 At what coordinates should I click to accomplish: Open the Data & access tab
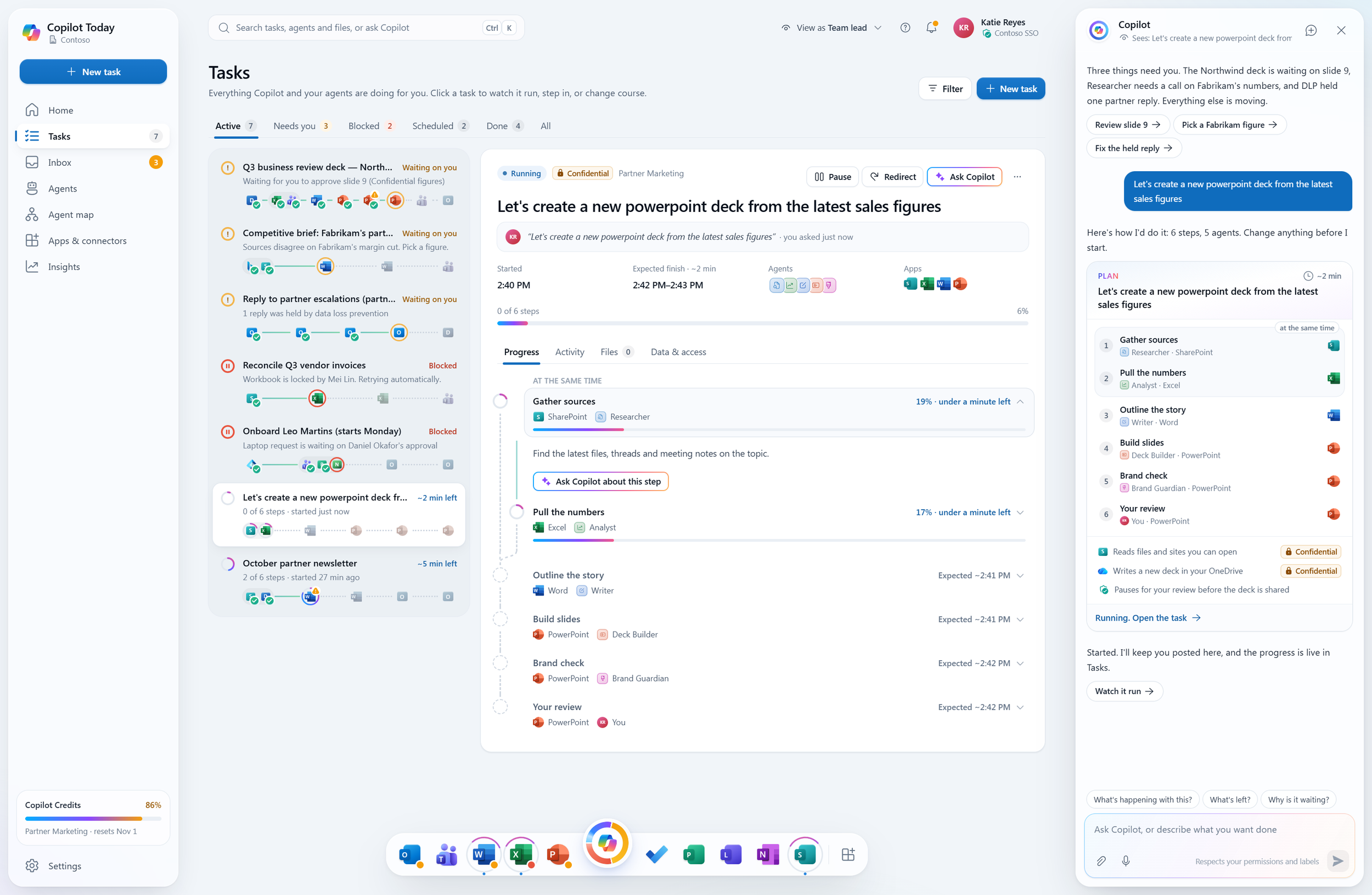click(x=678, y=352)
